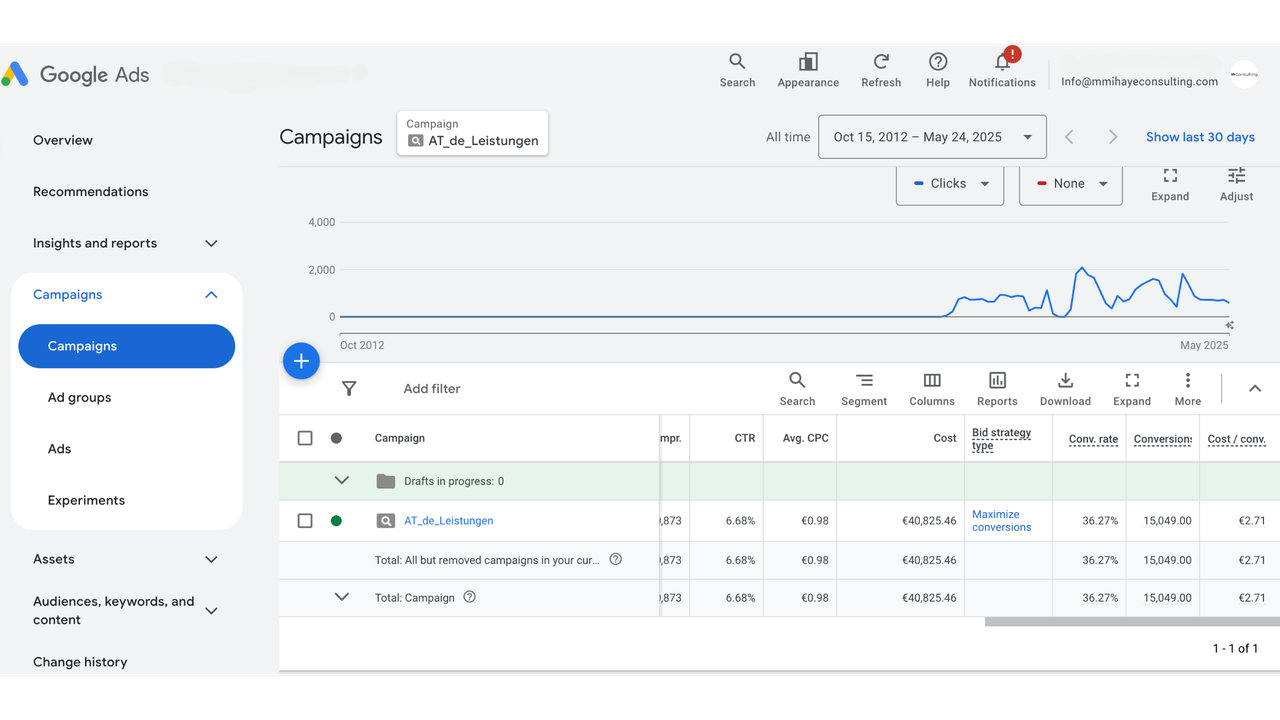Sort by Campaign column header
1280x720 pixels.
click(400, 438)
